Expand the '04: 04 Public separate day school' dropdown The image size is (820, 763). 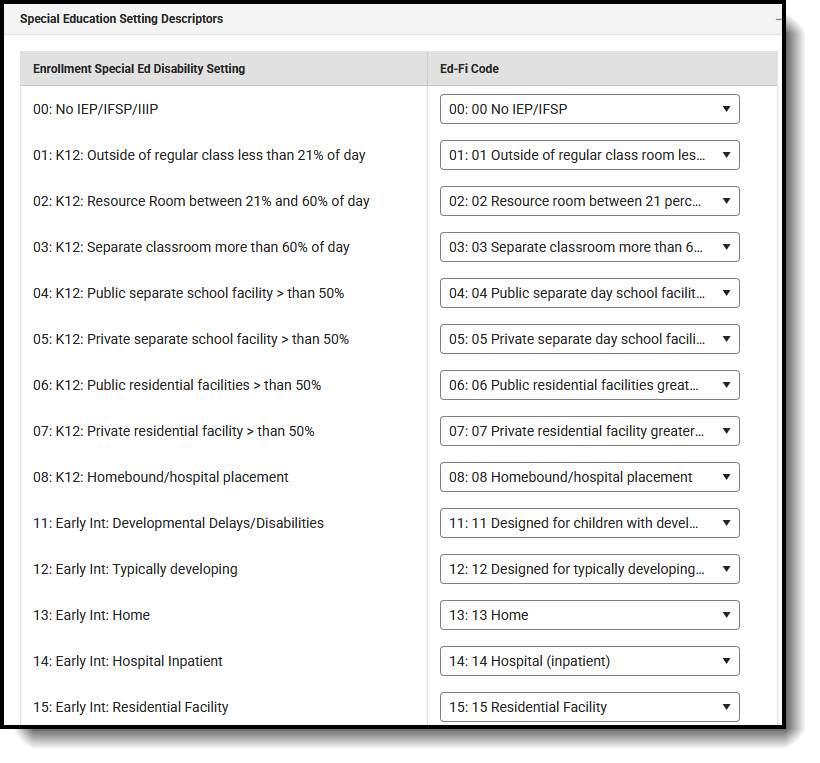point(589,293)
